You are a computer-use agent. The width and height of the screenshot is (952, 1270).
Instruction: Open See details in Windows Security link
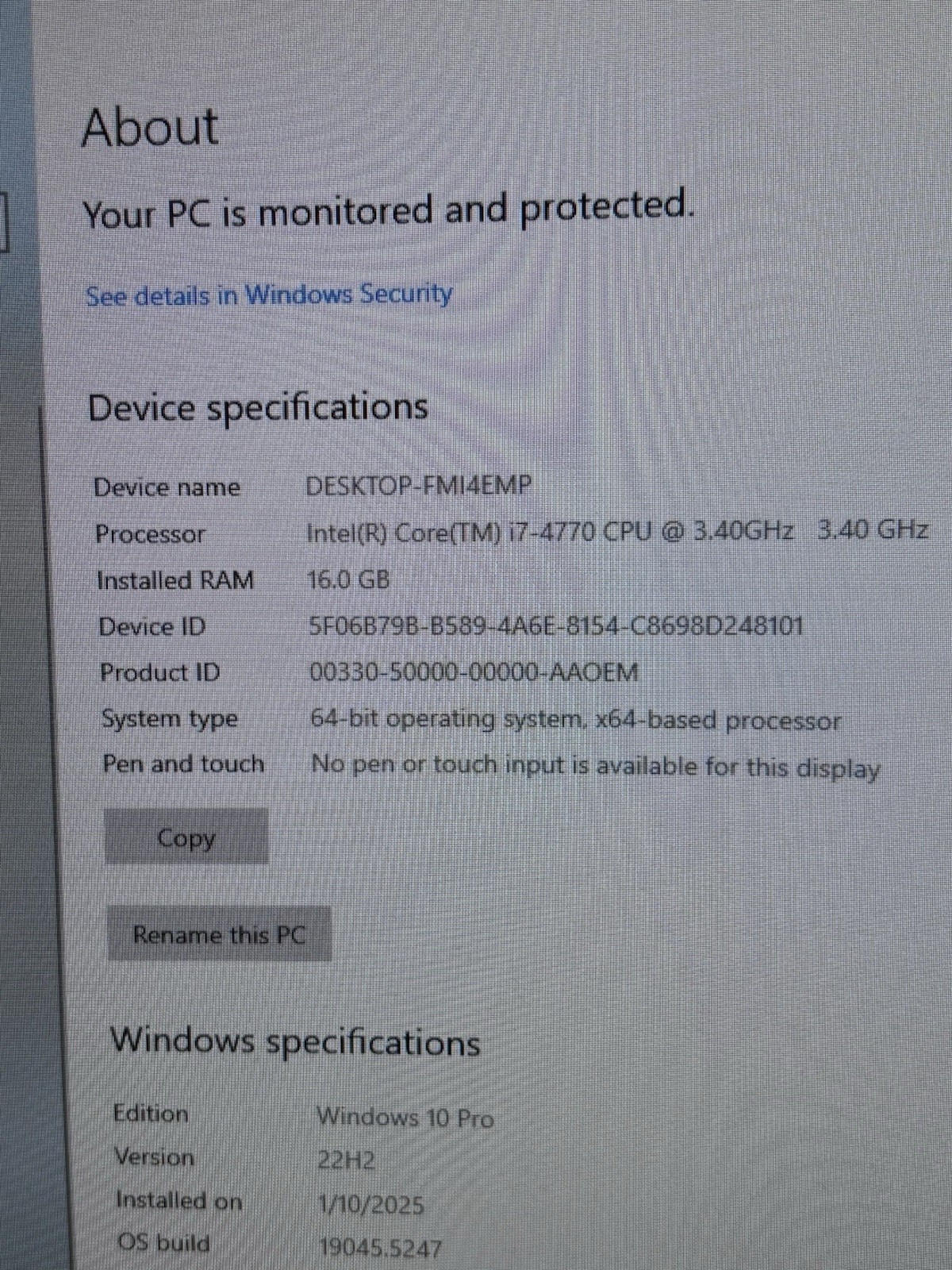pos(269,295)
